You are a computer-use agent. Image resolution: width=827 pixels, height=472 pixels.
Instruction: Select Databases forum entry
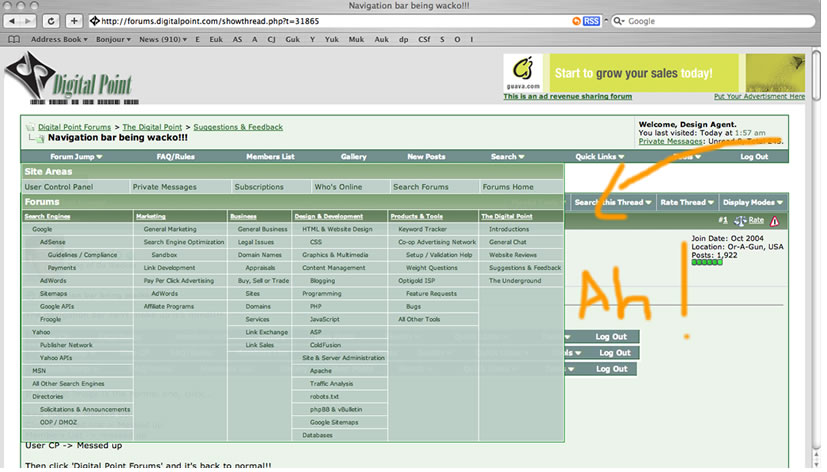[x=318, y=435]
